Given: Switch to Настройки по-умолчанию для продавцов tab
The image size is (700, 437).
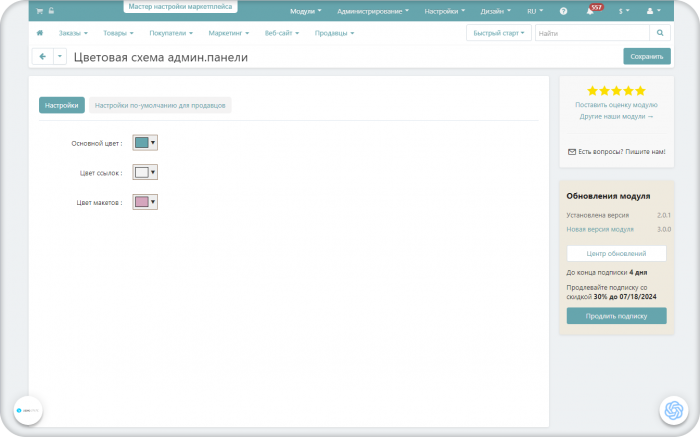Looking at the screenshot, I should point(160,105).
